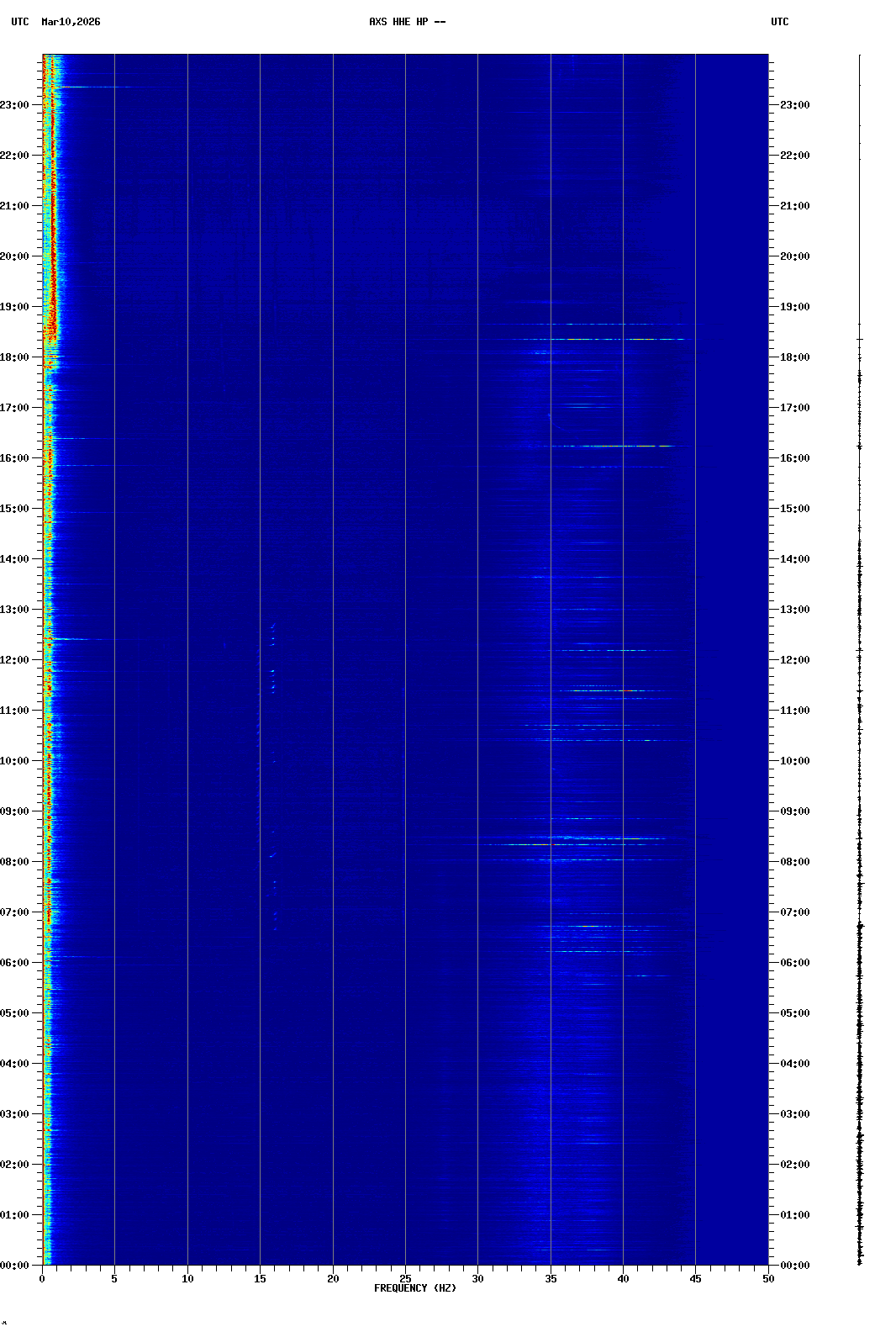Click the seismogram trace near 07:00

pyautogui.click(x=860, y=912)
